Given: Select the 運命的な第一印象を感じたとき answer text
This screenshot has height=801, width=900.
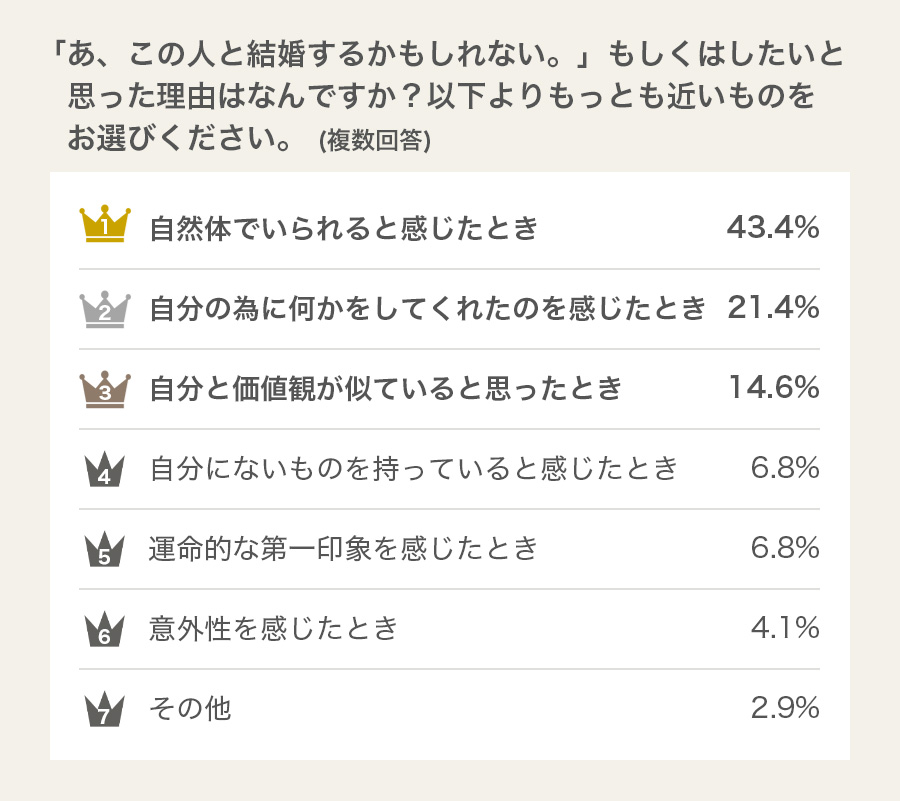Looking at the screenshot, I should (343, 549).
